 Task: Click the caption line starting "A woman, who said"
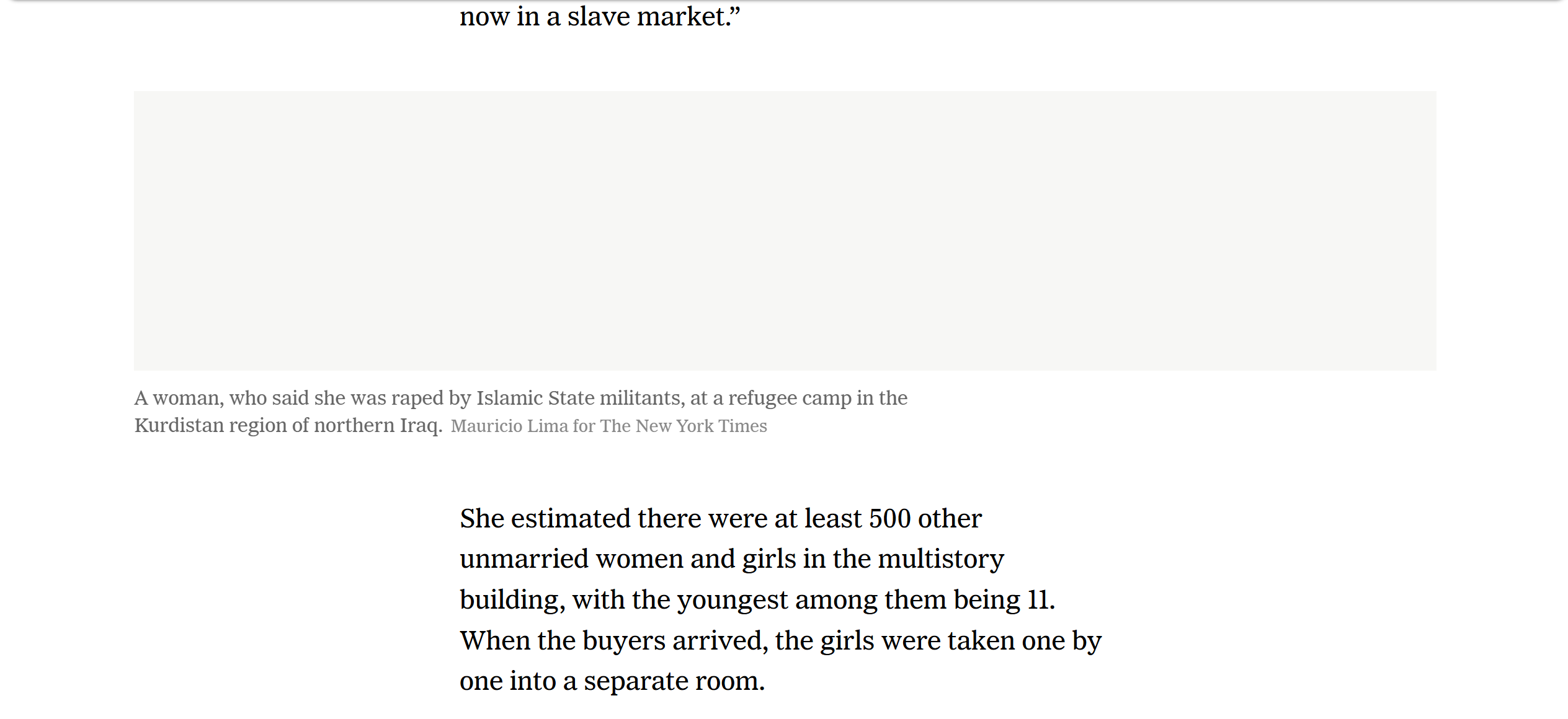click(520, 398)
